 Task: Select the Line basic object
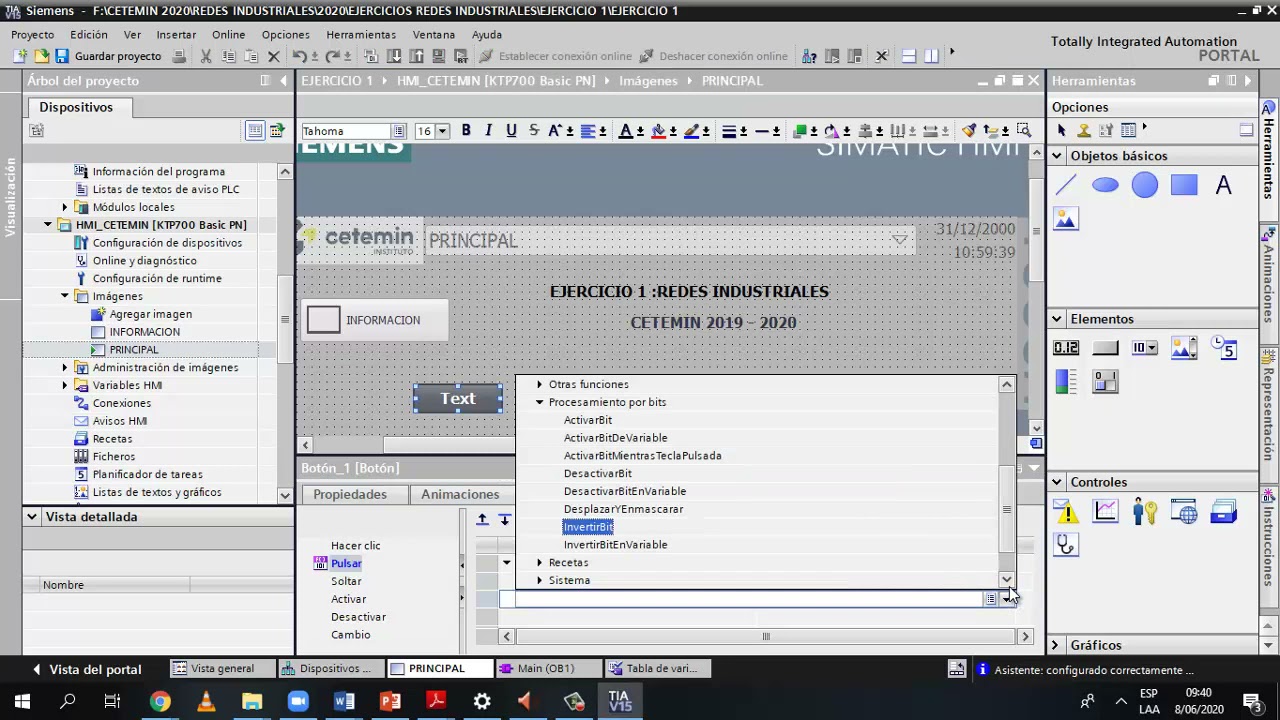[1066, 185]
